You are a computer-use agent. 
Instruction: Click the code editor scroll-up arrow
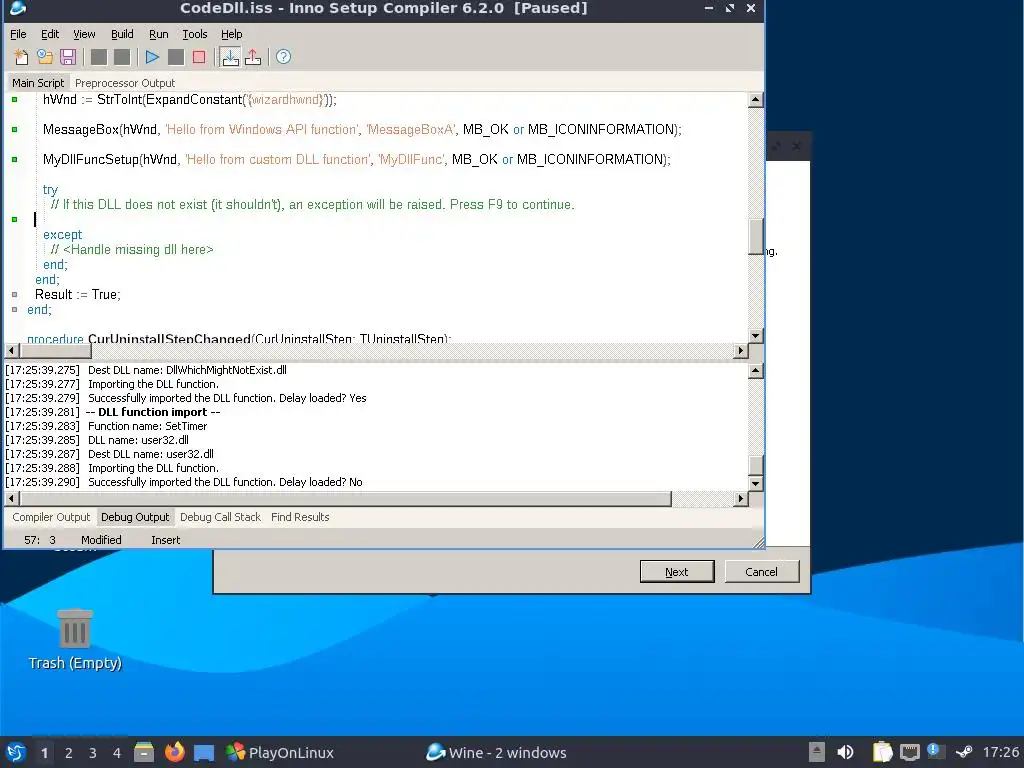(756, 100)
